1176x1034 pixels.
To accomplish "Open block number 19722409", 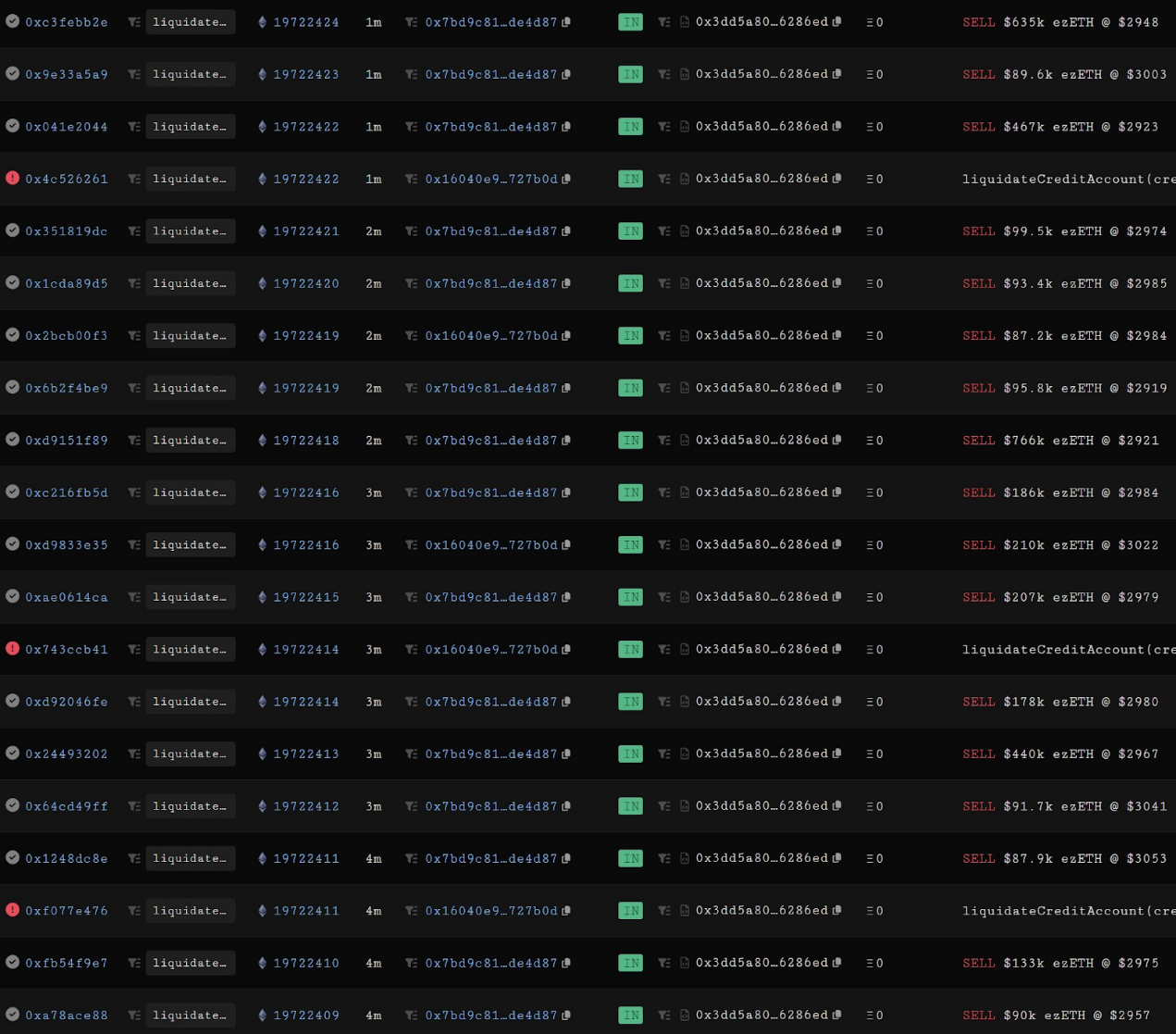I will coord(306,1015).
